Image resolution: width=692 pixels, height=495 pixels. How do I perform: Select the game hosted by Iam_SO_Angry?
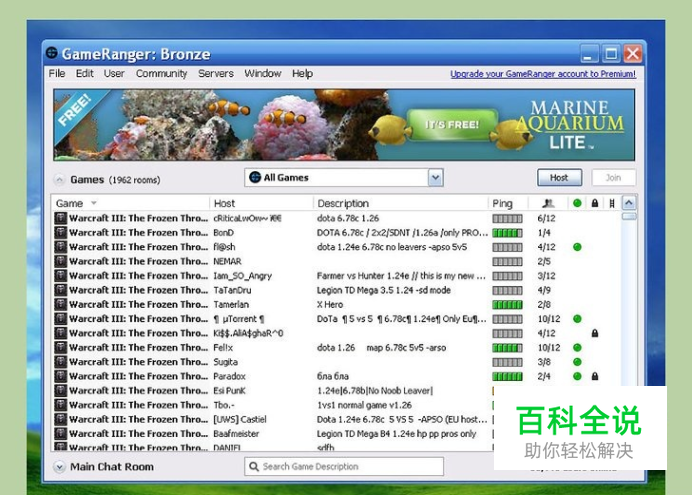click(337, 276)
